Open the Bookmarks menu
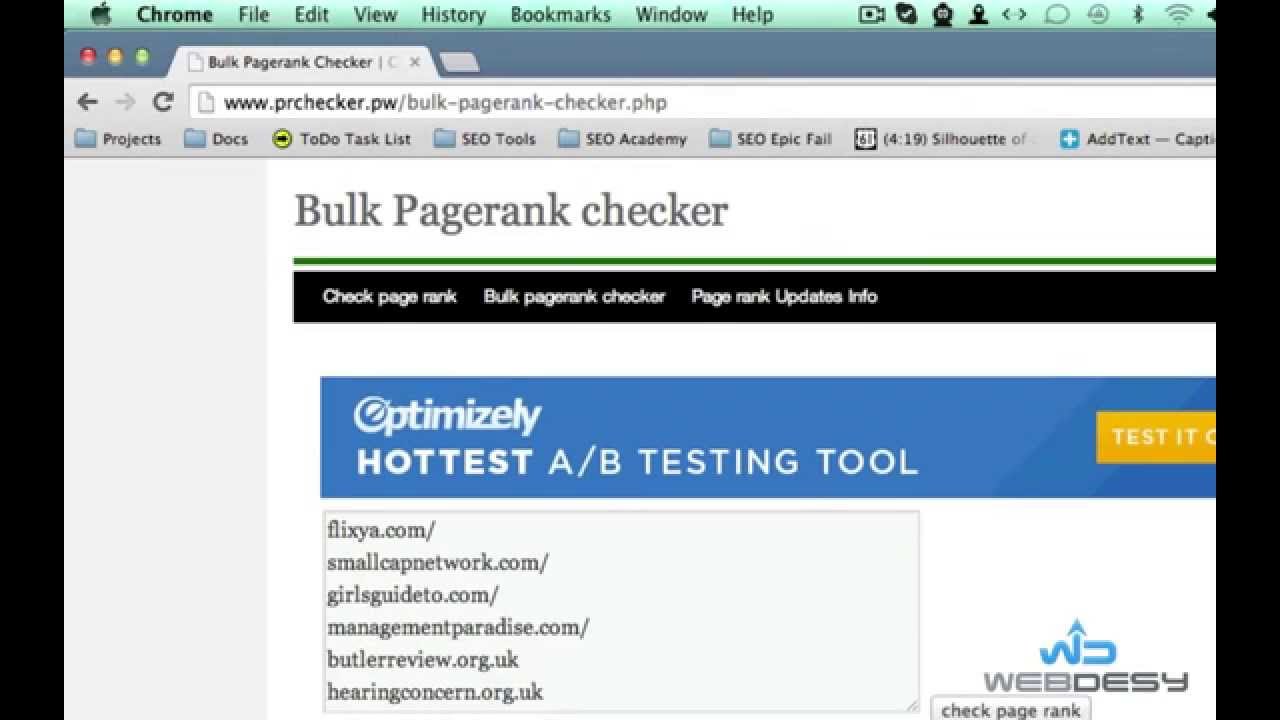Viewport: 1280px width, 720px height. point(560,15)
